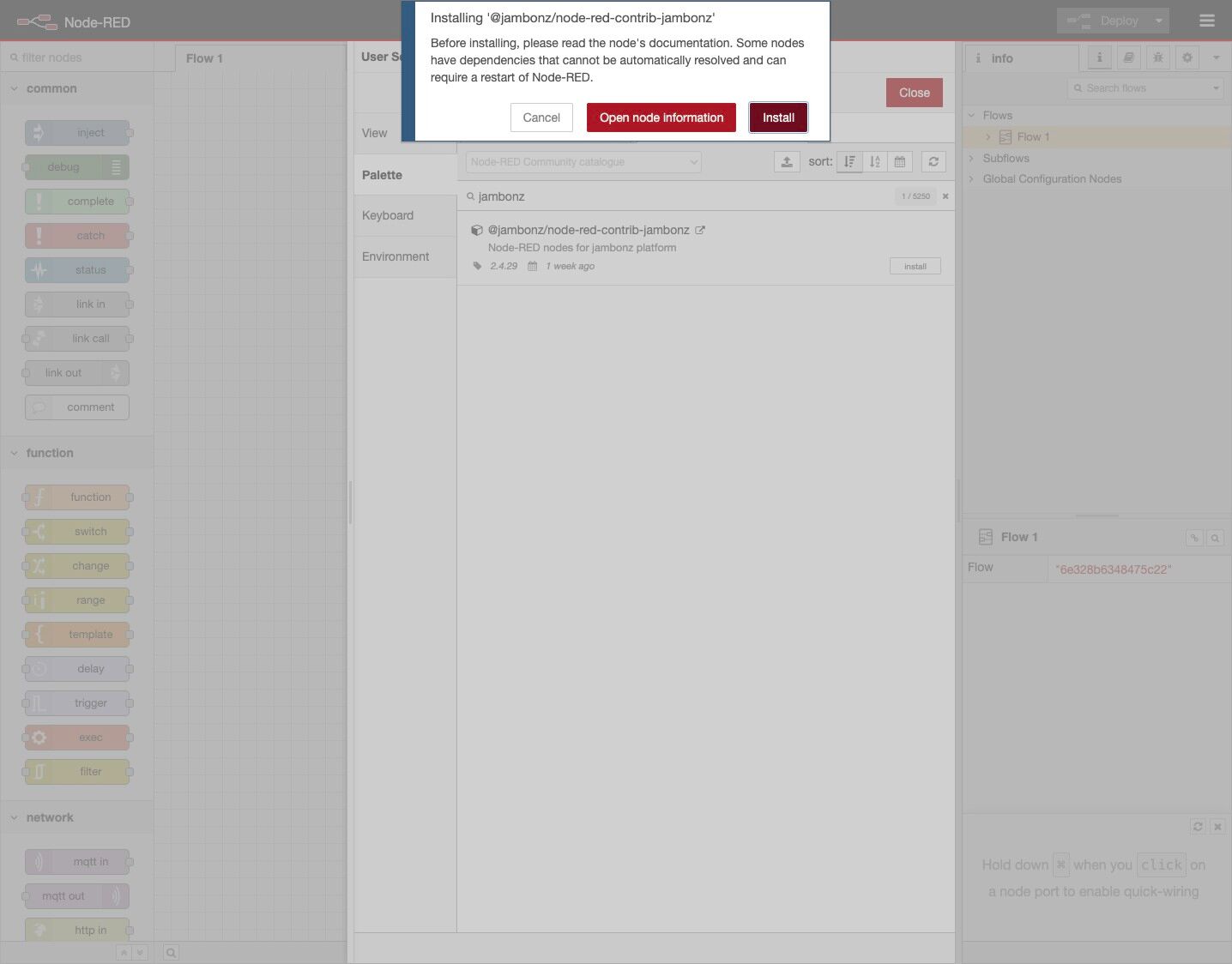1232x964 pixels.
Task: Select the switch node in the palette
Action: pos(77,532)
